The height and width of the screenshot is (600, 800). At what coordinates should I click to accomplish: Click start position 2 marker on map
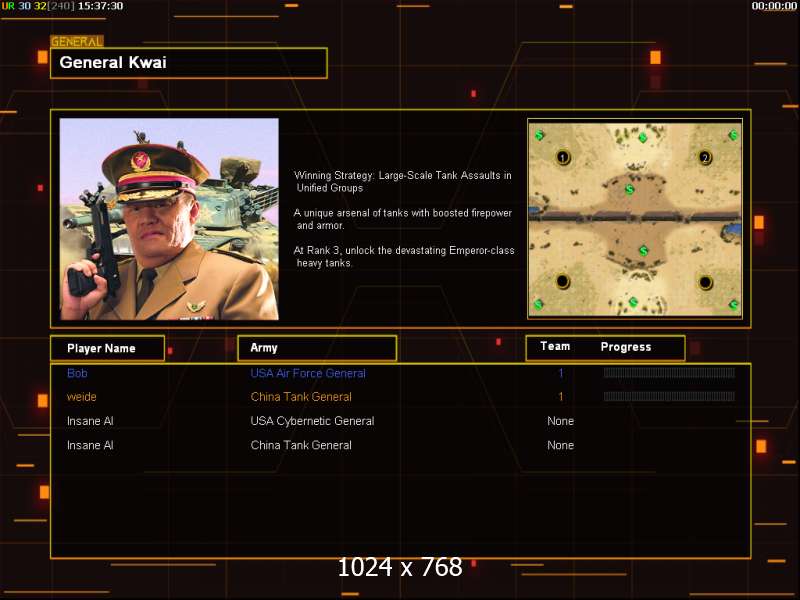[705, 158]
